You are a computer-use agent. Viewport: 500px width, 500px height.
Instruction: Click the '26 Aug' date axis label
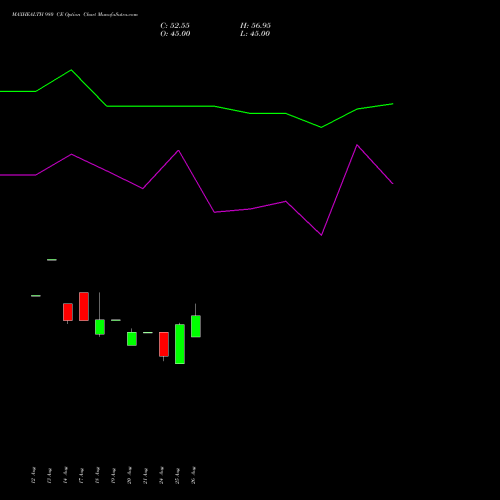(193, 475)
